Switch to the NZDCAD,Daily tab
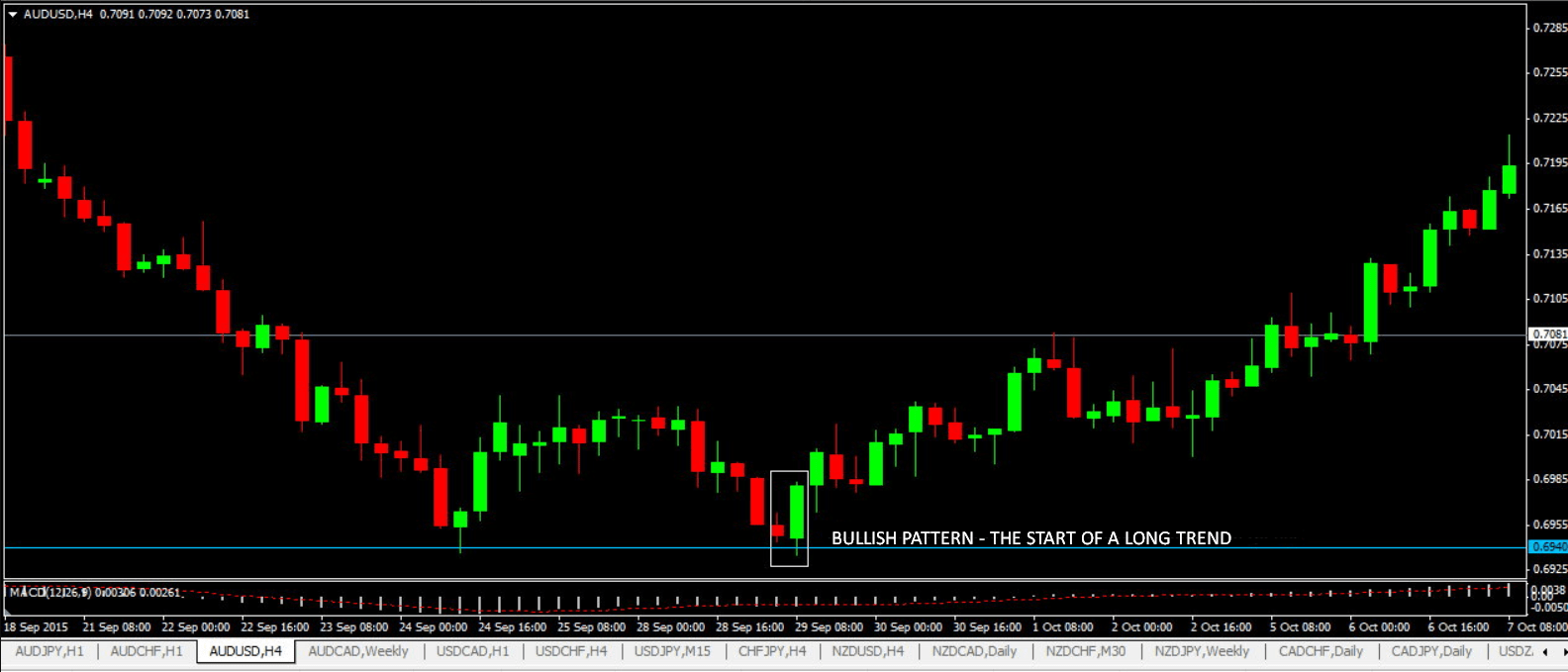Screen dimensions: 1568x672 point(974,651)
